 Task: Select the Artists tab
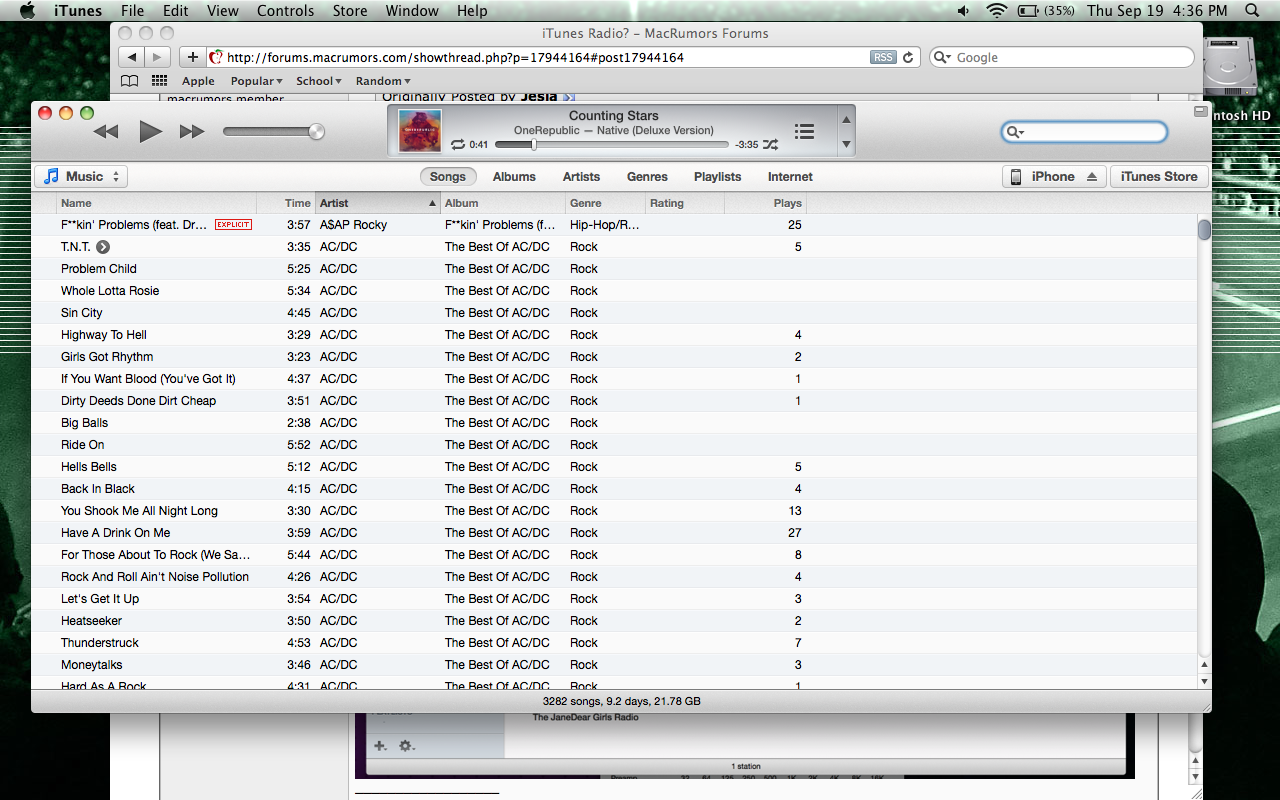[581, 176]
